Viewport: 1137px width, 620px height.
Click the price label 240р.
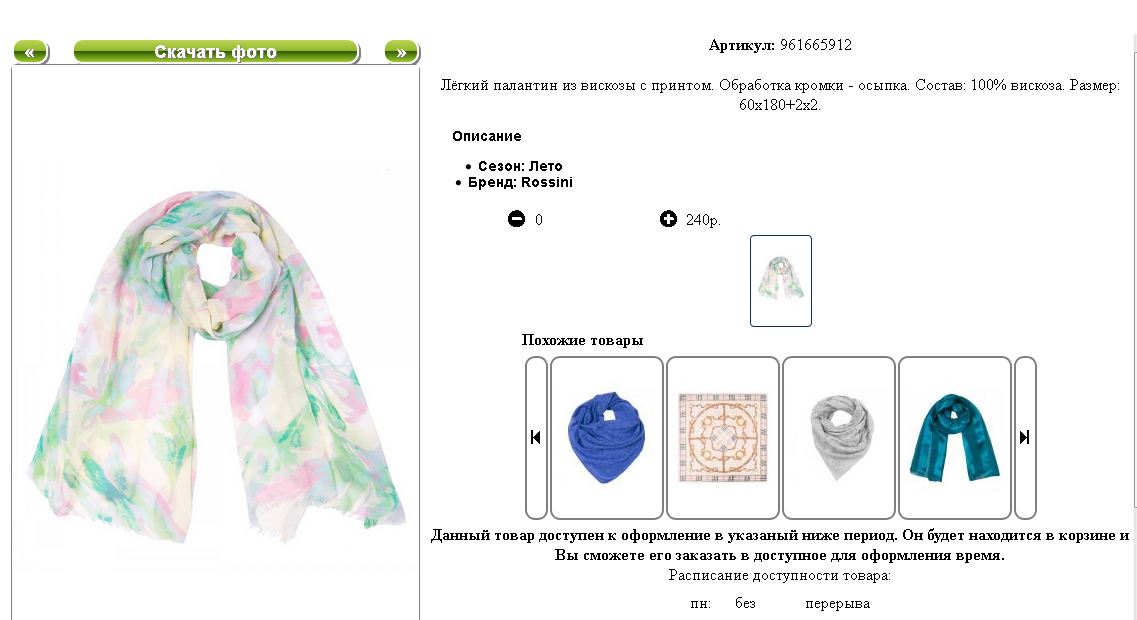point(703,220)
